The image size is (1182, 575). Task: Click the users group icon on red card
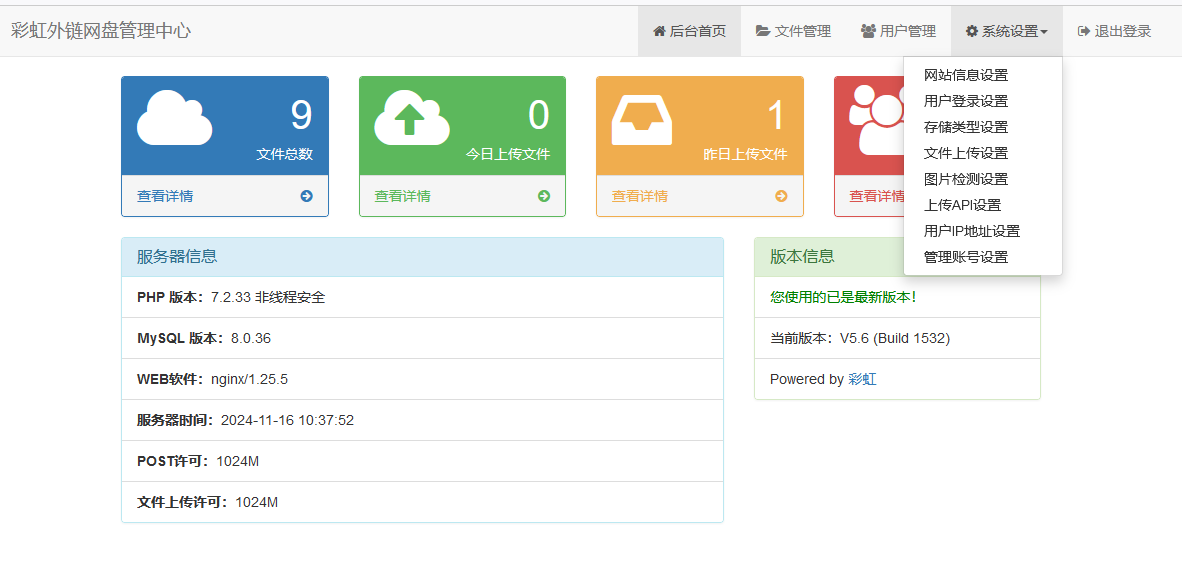point(876,121)
